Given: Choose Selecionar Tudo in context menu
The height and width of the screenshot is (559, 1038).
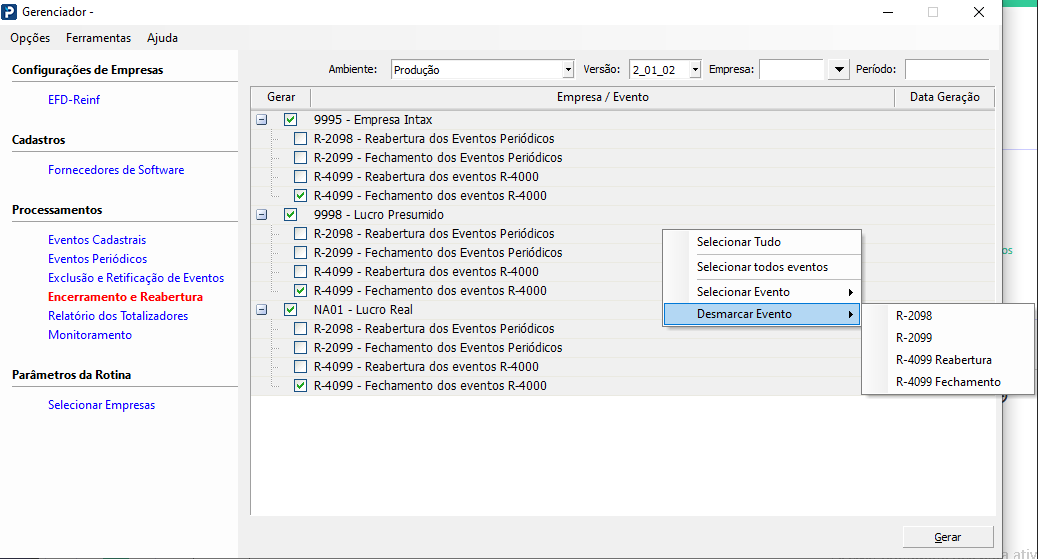Looking at the screenshot, I should 739,242.
